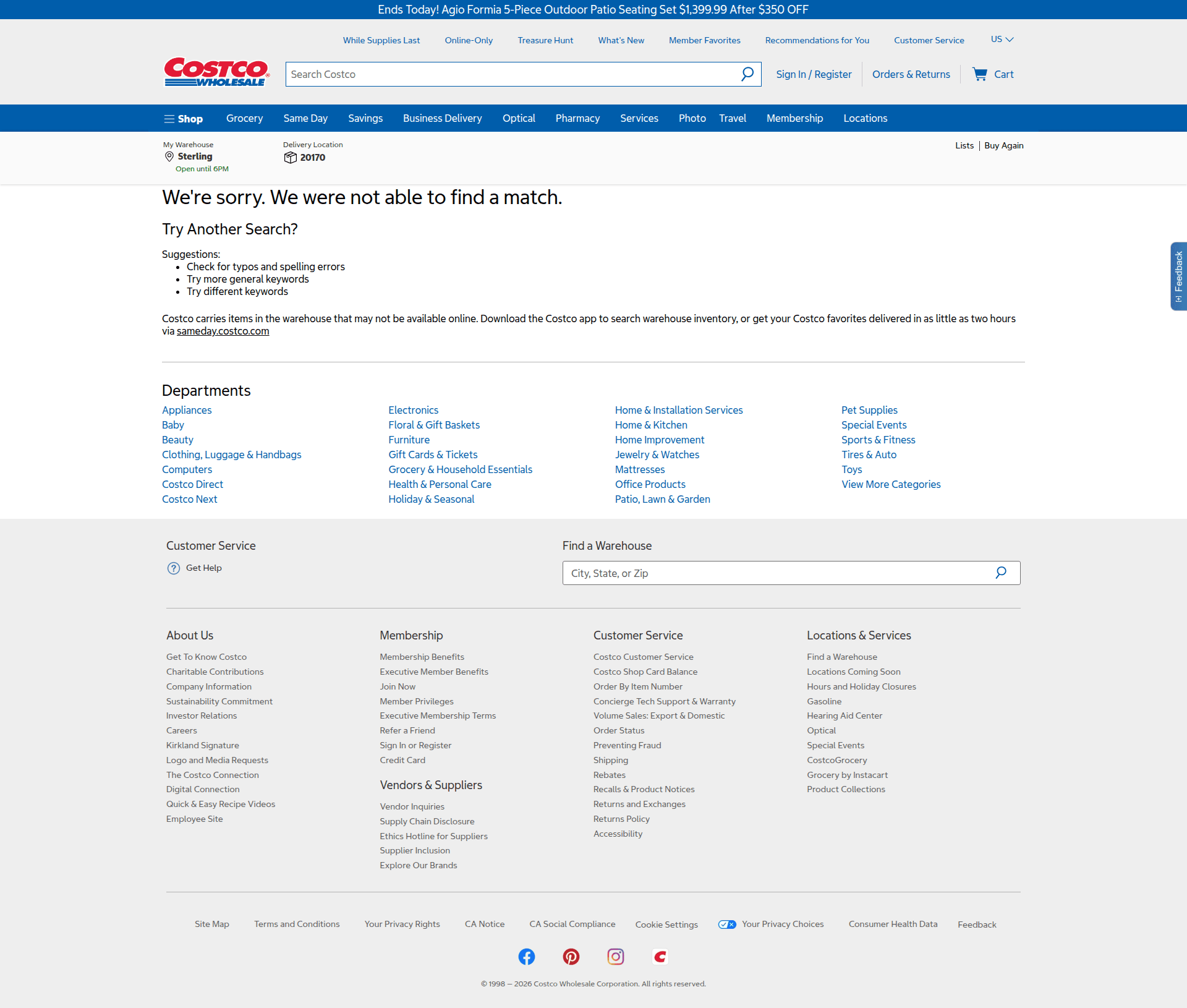
Task: Open the Sterling warehouse details
Action: pos(195,156)
